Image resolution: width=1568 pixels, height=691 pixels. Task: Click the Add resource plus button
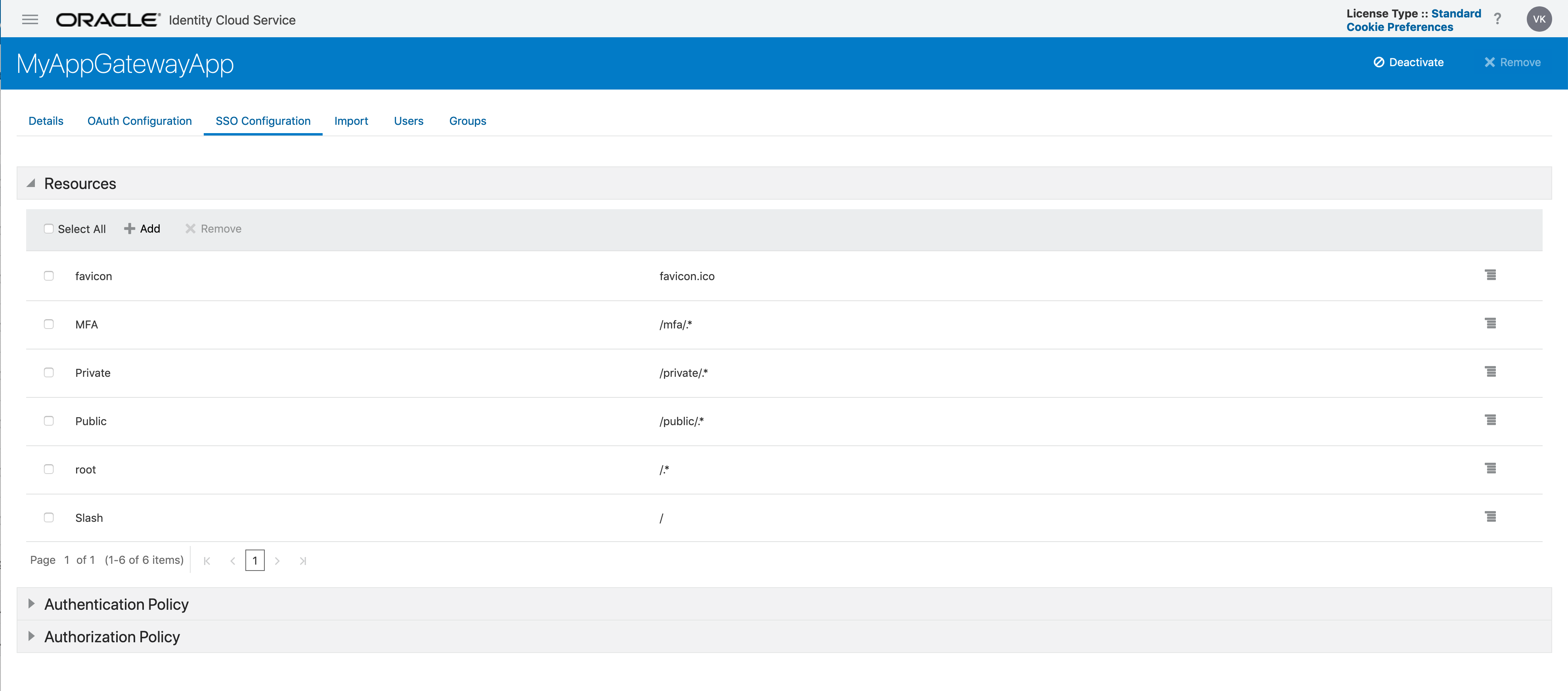(142, 229)
